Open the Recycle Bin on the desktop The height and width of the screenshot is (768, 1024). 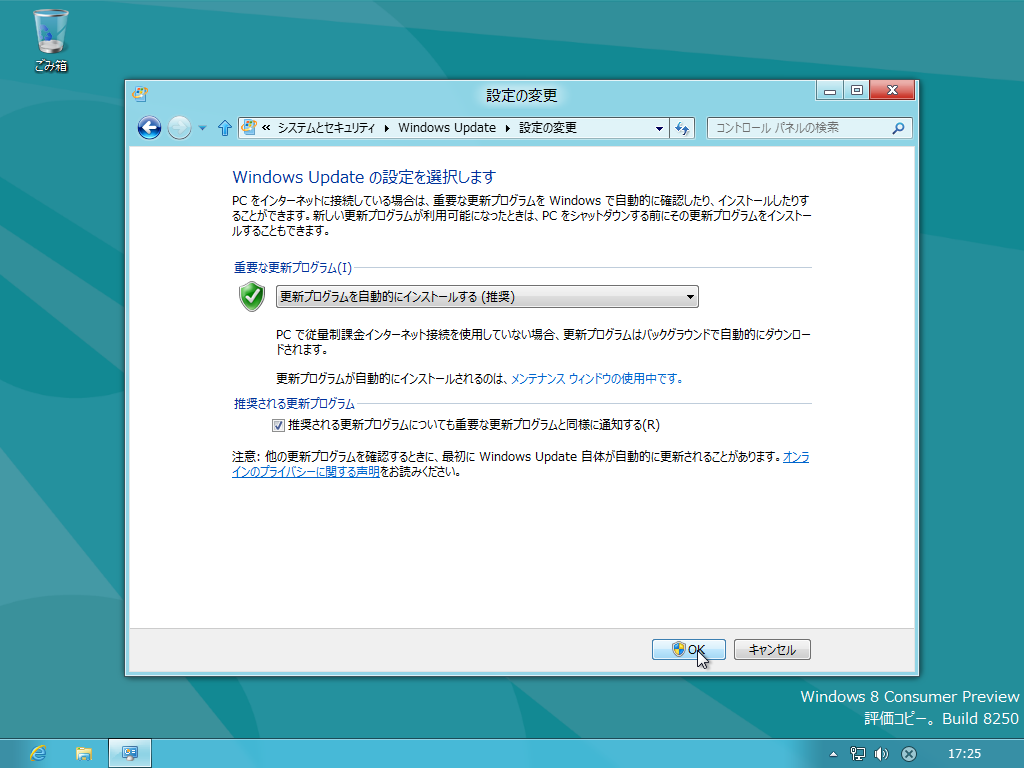51,39
